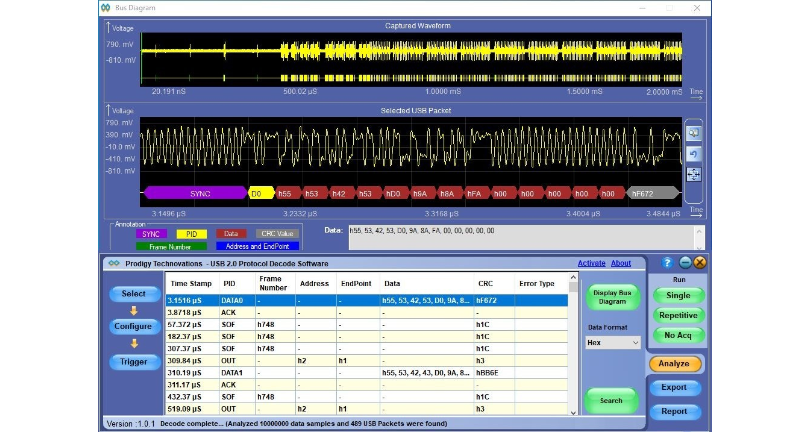The height and width of the screenshot is (432, 810).
Task: Click the EndPoint column header
Action: click(356, 284)
